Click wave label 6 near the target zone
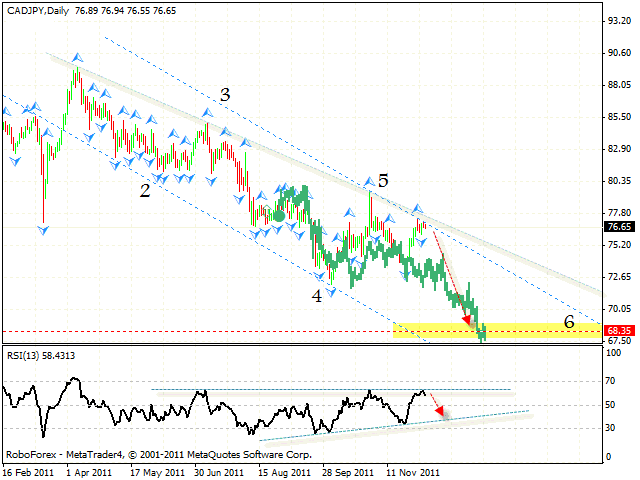Viewport: 640px width, 480px height. [x=568, y=322]
